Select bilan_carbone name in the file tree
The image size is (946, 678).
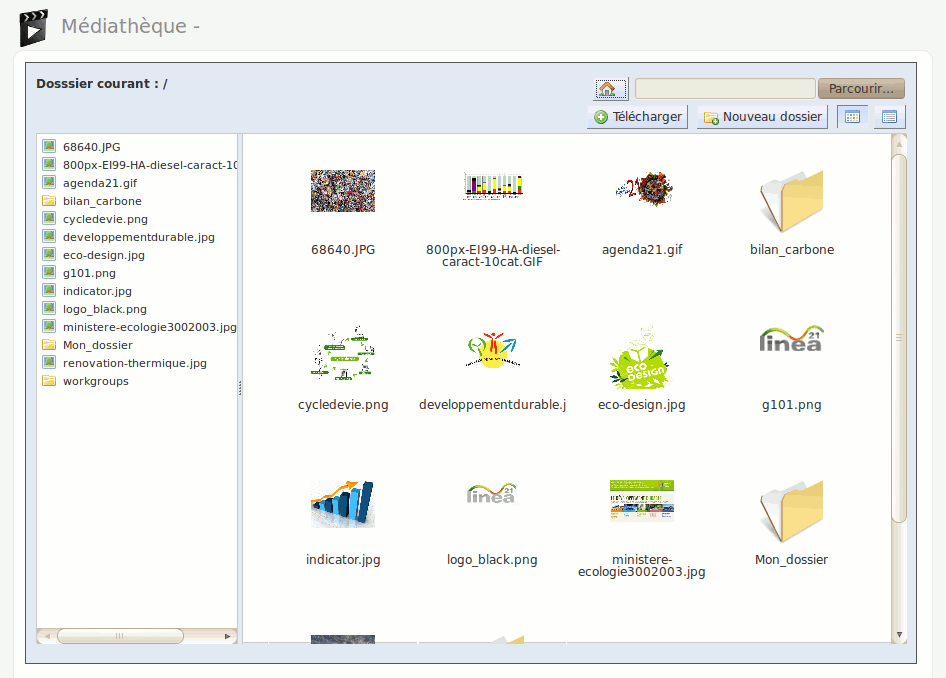103,201
